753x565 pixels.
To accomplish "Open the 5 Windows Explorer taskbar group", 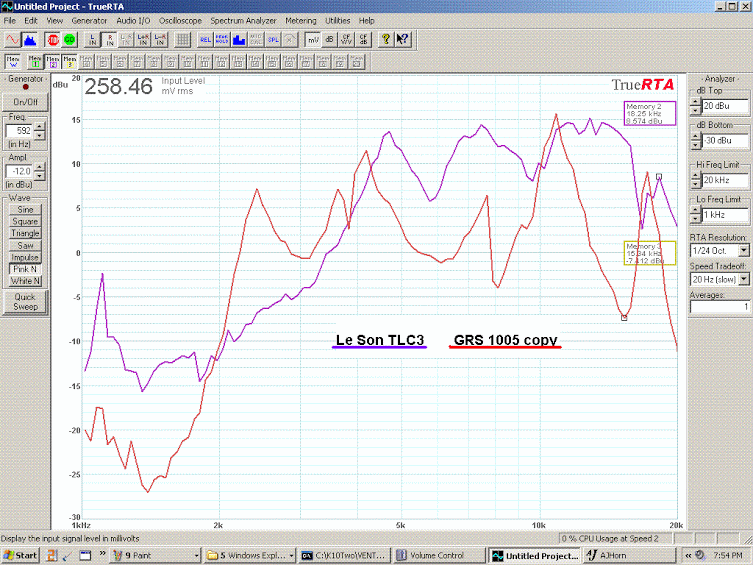I will click(250, 555).
